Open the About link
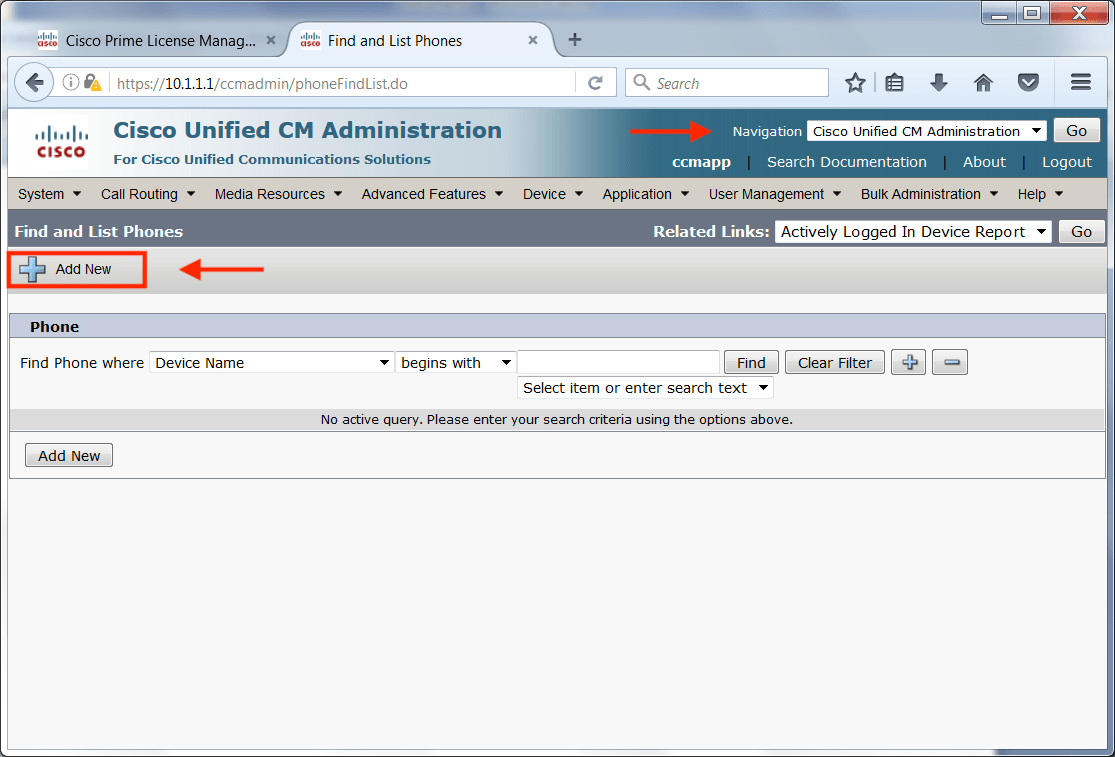 [984, 162]
